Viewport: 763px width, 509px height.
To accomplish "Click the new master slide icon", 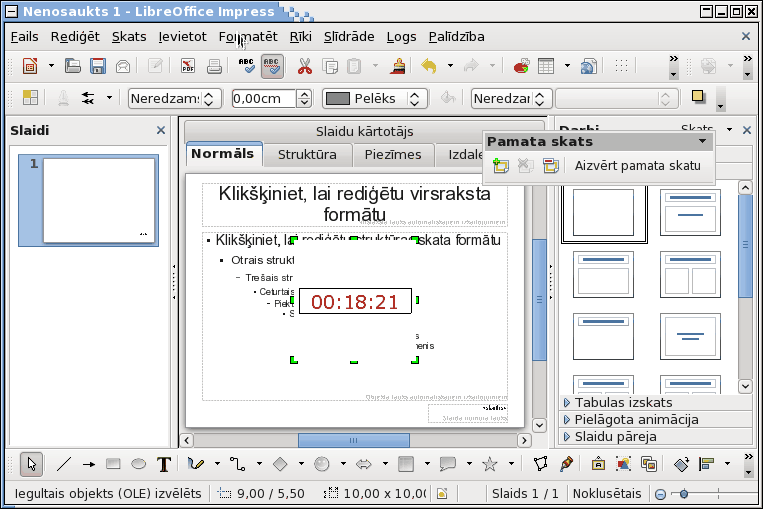I will (x=501, y=166).
